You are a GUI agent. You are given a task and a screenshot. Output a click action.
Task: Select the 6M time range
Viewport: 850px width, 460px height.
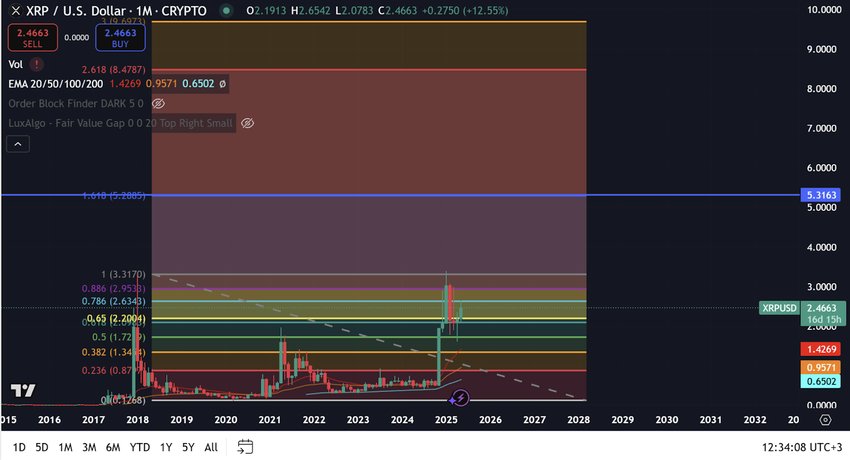coord(113,447)
